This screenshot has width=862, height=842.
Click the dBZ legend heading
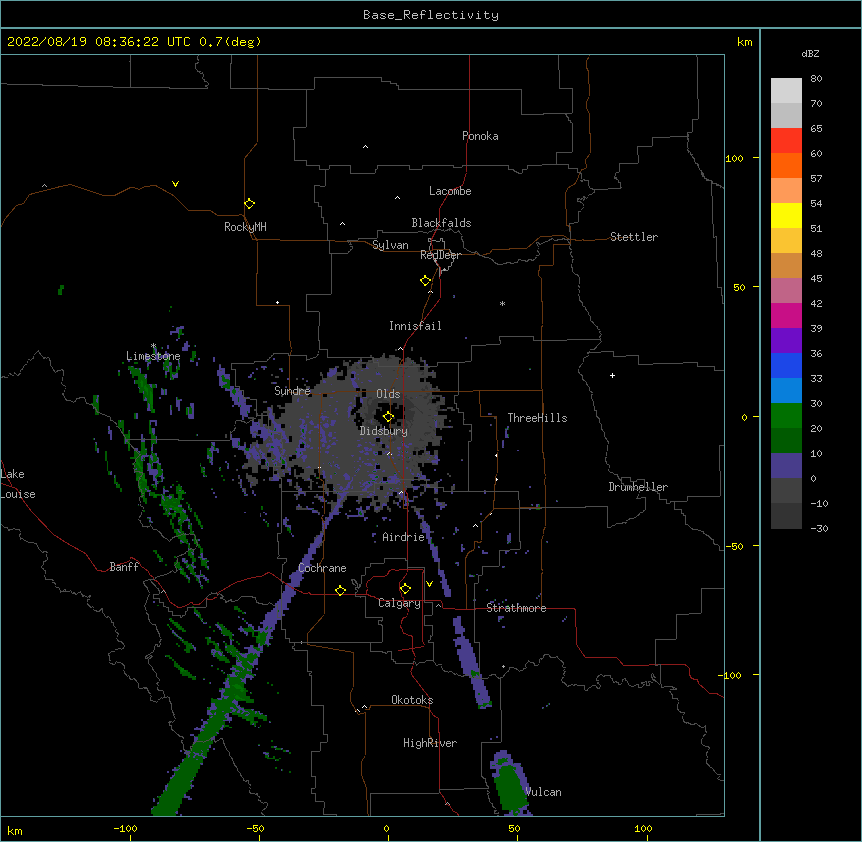click(810, 53)
